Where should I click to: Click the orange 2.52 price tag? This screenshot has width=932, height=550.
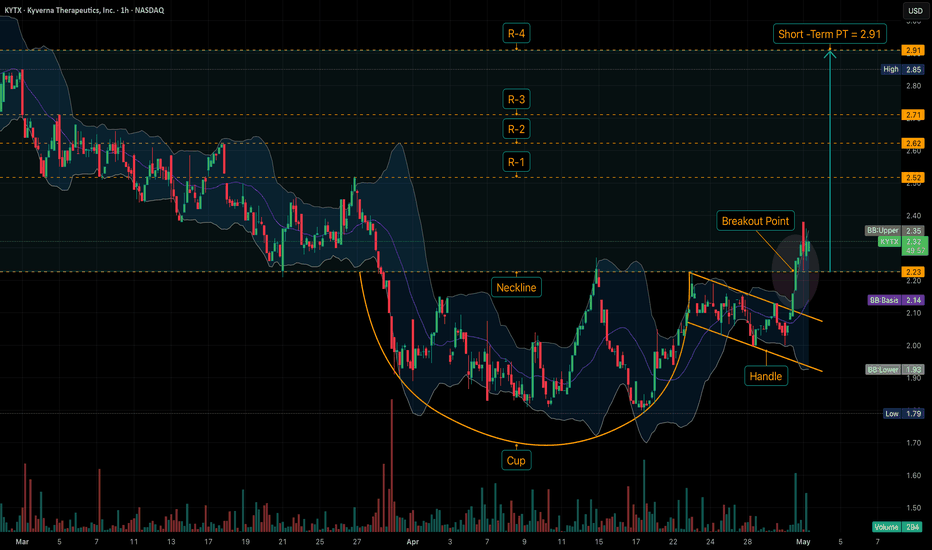pyautogui.click(x=913, y=178)
